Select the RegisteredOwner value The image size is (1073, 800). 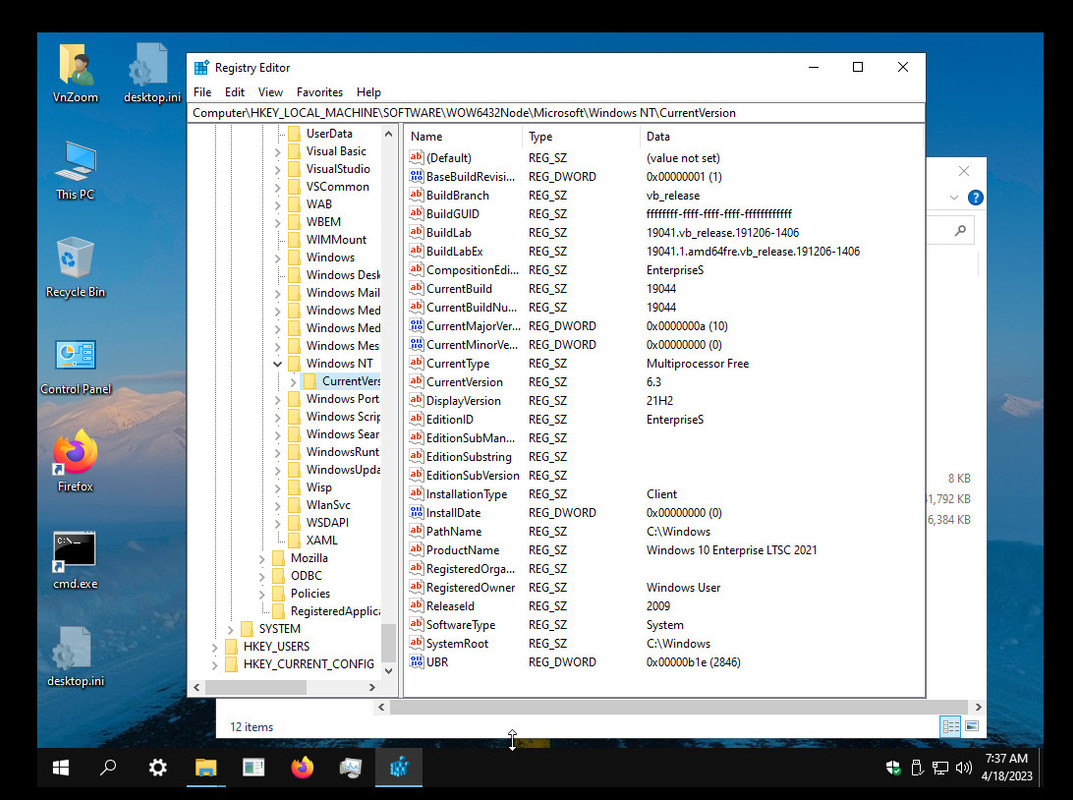click(471, 587)
